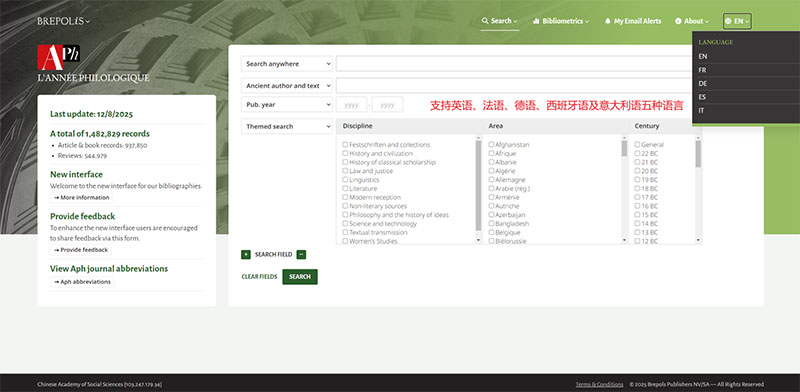
Task: Check Non-literary sources
Action: [345, 206]
